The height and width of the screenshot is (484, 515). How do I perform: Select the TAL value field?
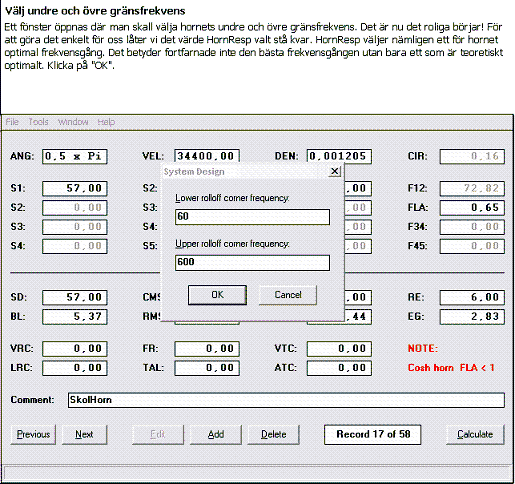click(207, 368)
